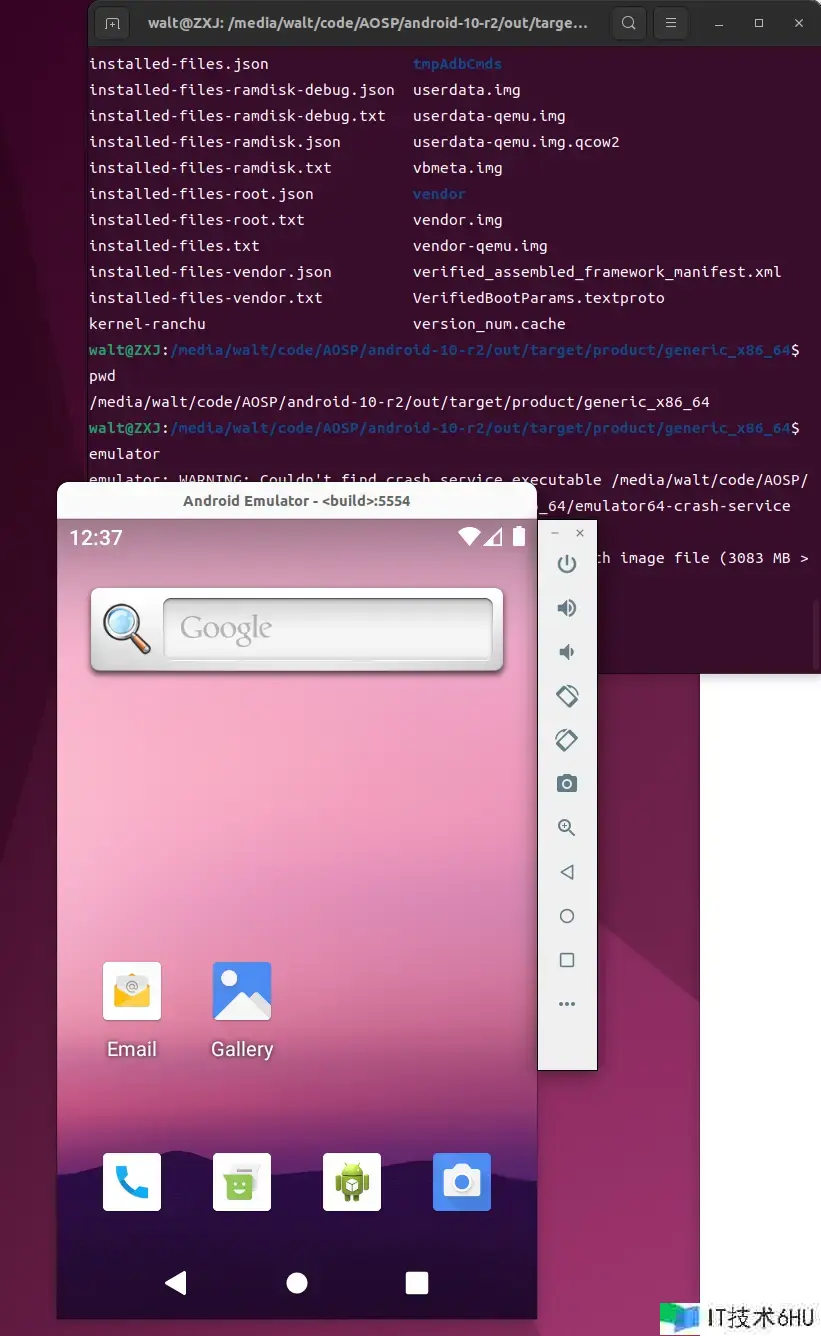Rotate emulator device left
821x1336 pixels.
[x=567, y=696]
